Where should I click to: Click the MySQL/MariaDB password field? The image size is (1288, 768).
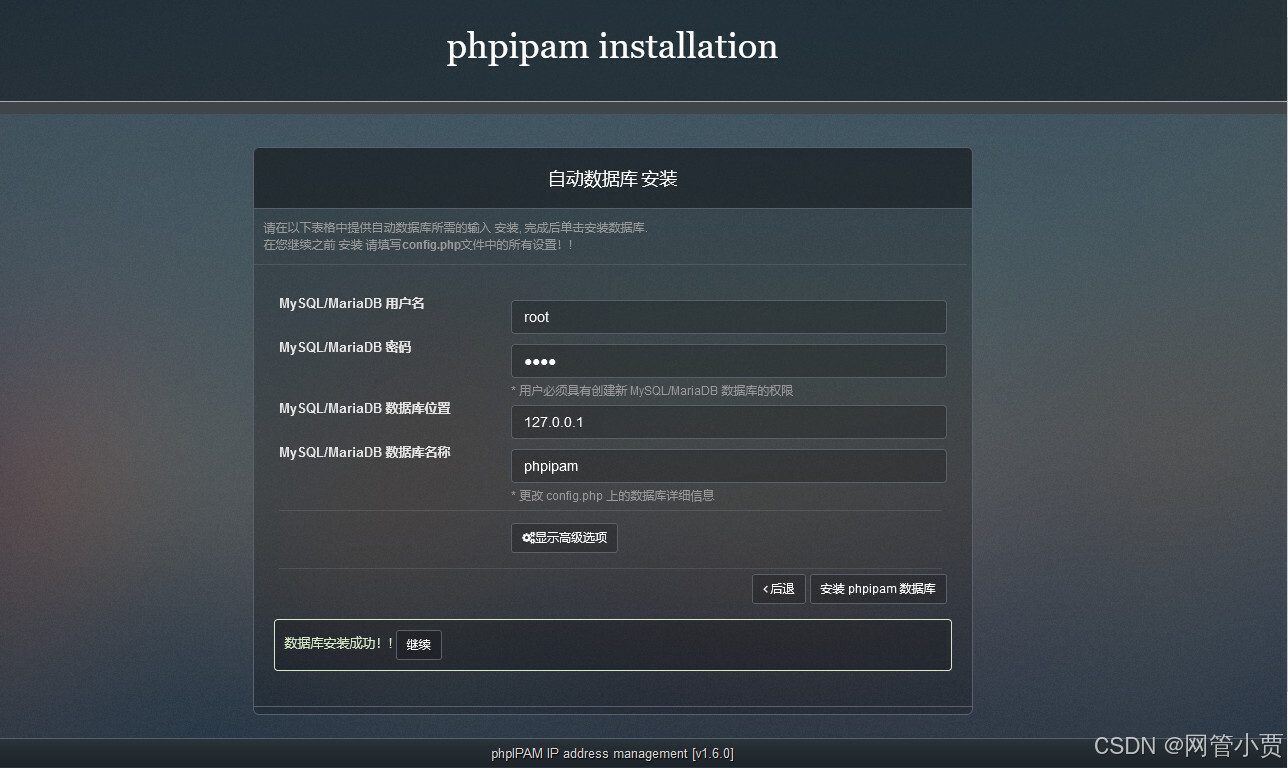[728, 361]
